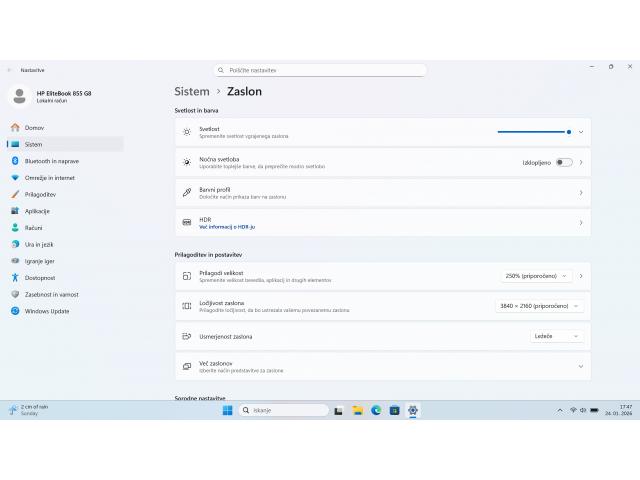Viewport: 640px width, 480px height.
Task: Open Omrežje in internet section
Action: click(x=49, y=177)
